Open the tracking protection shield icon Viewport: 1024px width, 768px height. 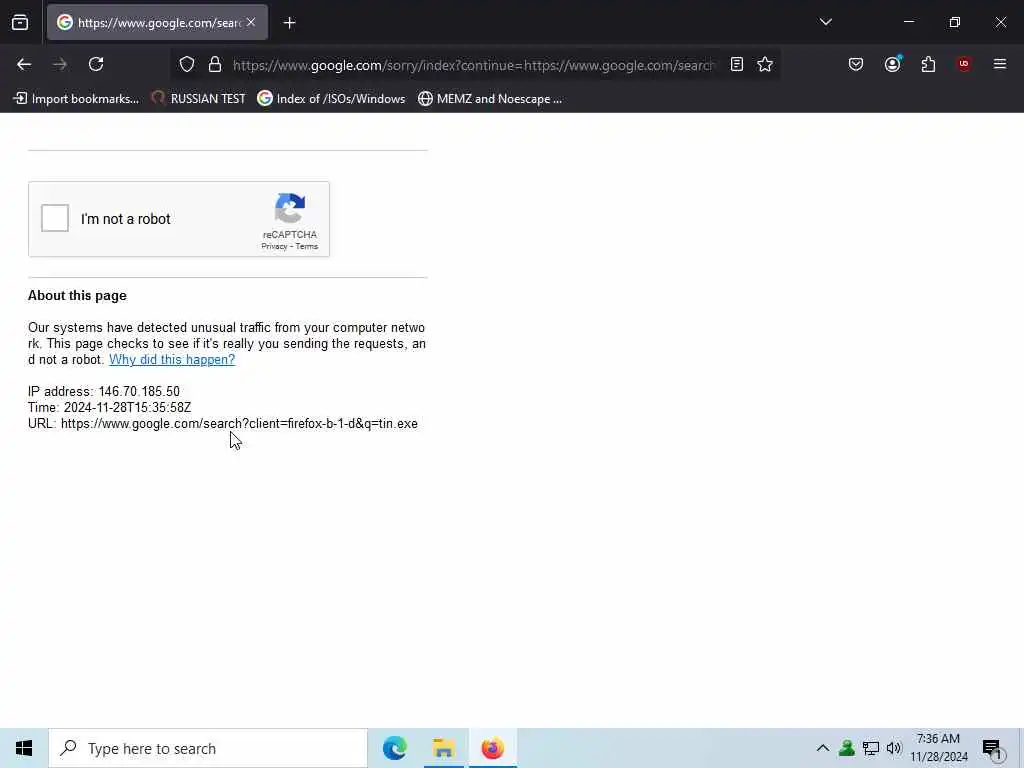187,64
